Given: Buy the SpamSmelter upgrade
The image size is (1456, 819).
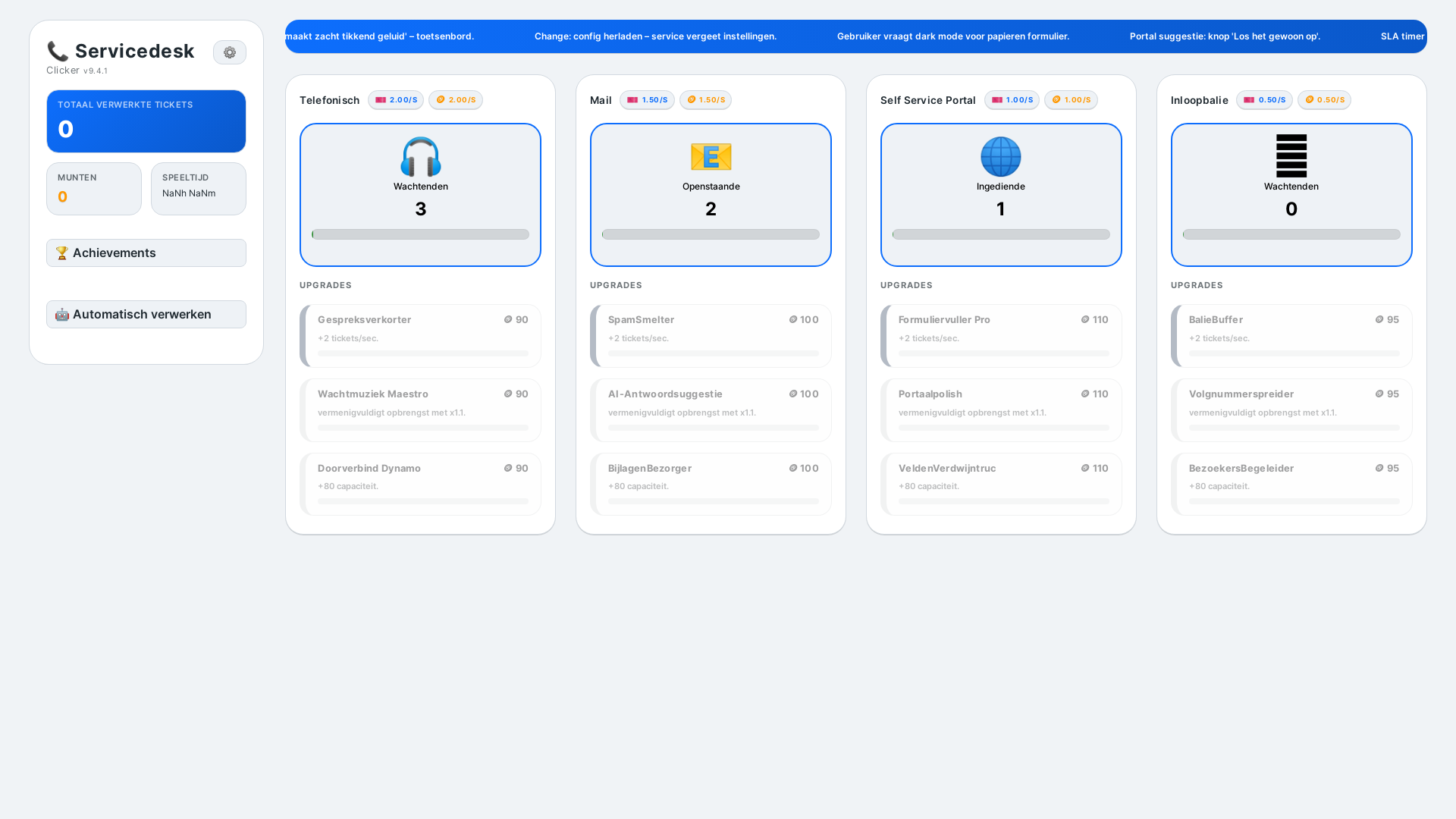Looking at the screenshot, I should [711, 336].
